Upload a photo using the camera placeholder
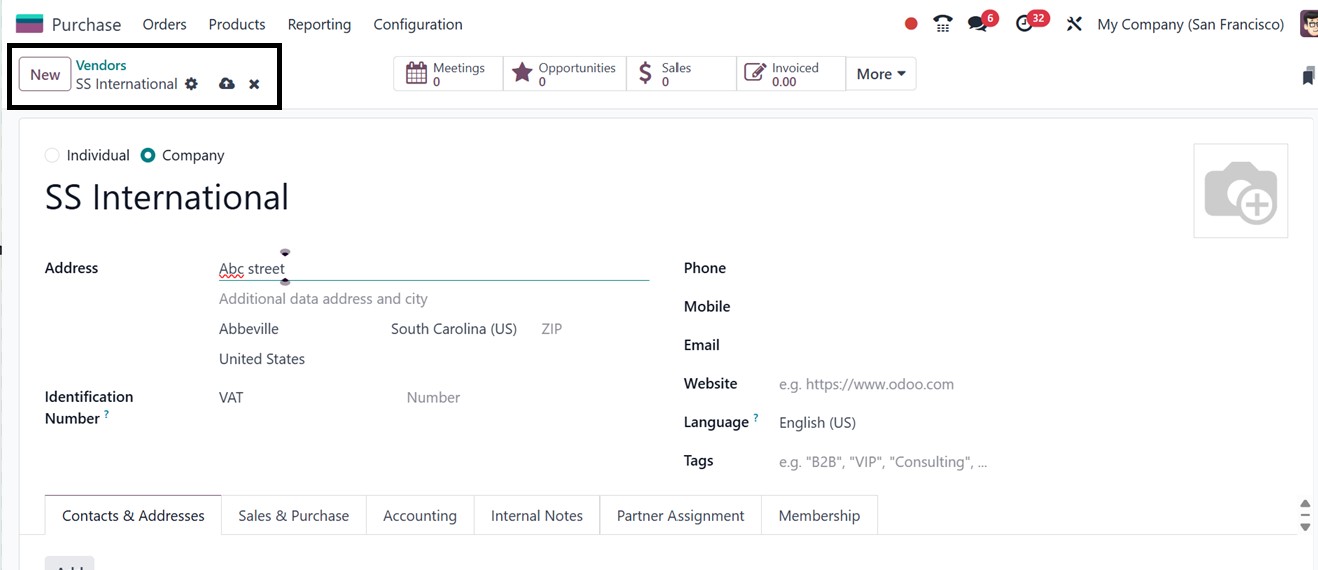This screenshot has width=1318, height=570. click(x=1240, y=191)
